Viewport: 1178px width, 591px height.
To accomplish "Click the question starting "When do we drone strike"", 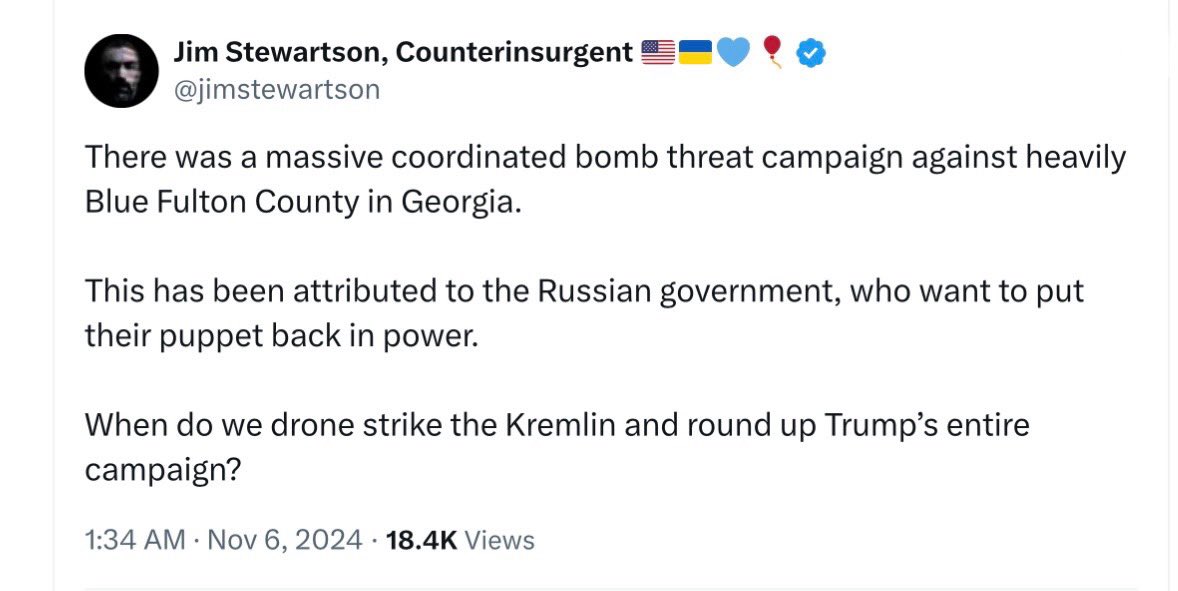I will point(556,447).
